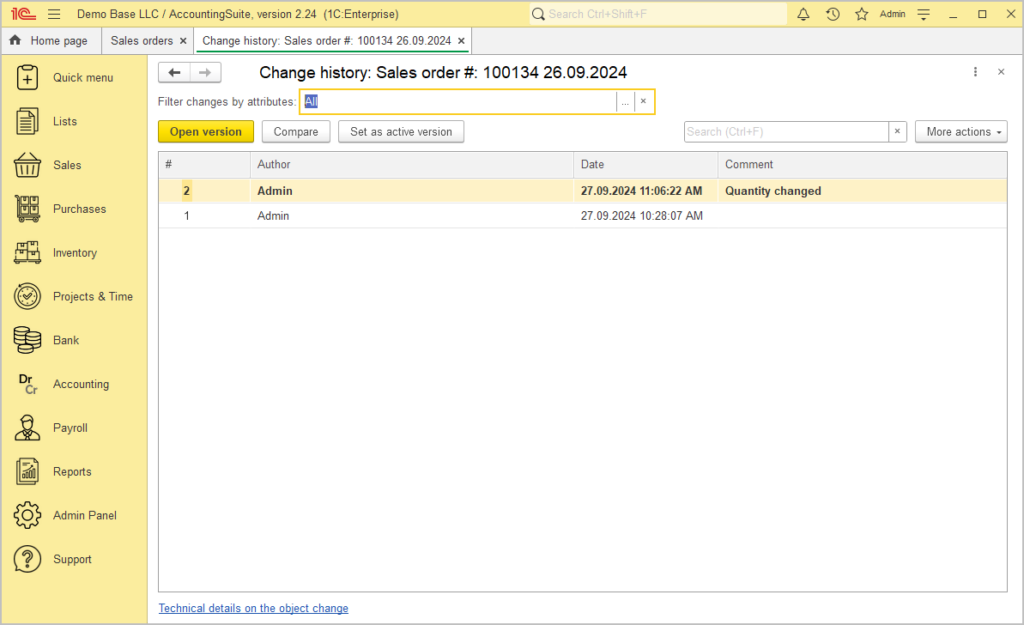The image size is (1024, 625).
Task: Open attribute selection ellipsis button
Action: point(625,101)
